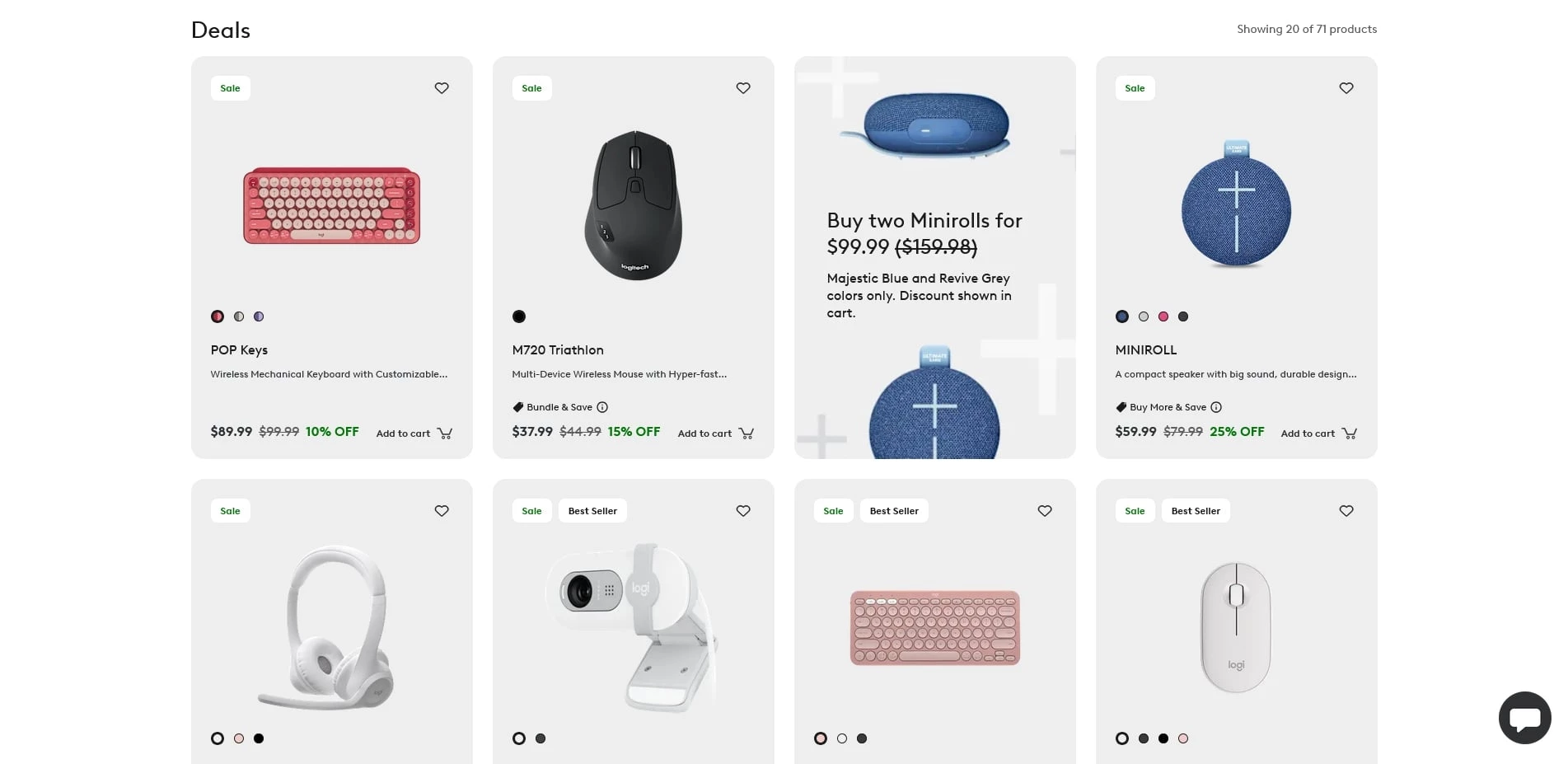Select the pink MINIROLL color swatch
This screenshot has width=1568, height=764.
pos(1163,316)
